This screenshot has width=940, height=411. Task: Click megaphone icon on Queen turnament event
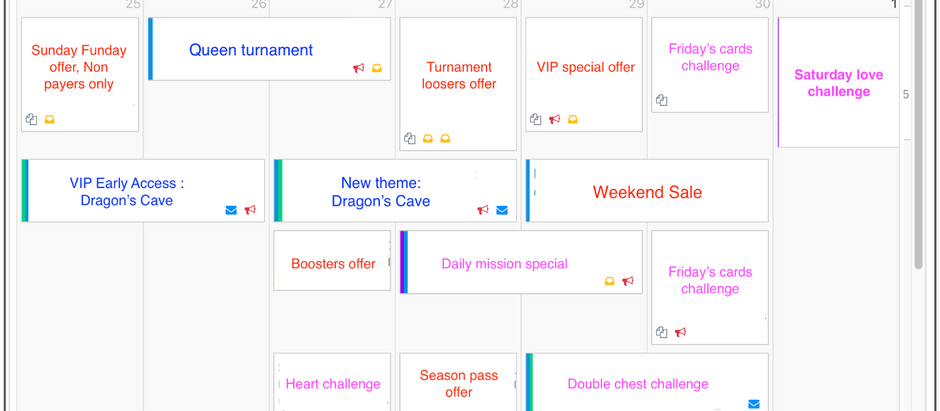click(358, 68)
